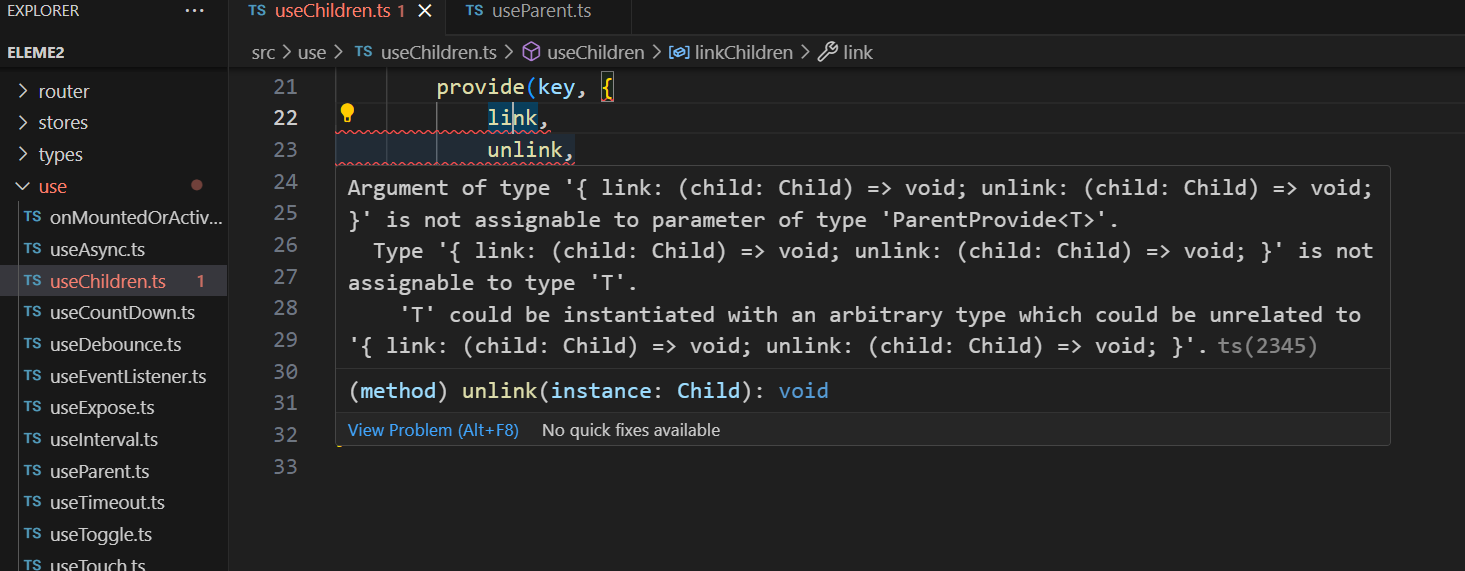Open useToggle.ts file in explorer
This screenshot has height=571, width=1465.
pos(101,535)
